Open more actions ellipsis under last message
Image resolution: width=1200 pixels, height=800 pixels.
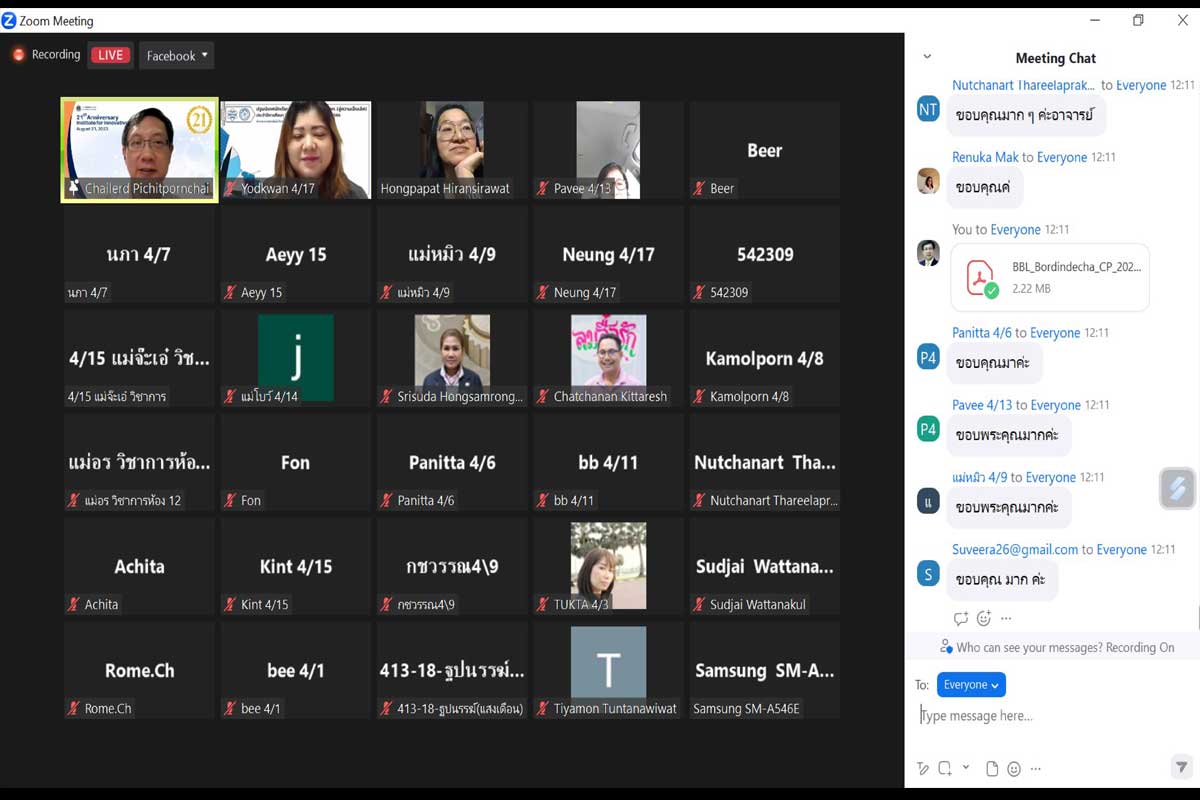pos(1006,619)
